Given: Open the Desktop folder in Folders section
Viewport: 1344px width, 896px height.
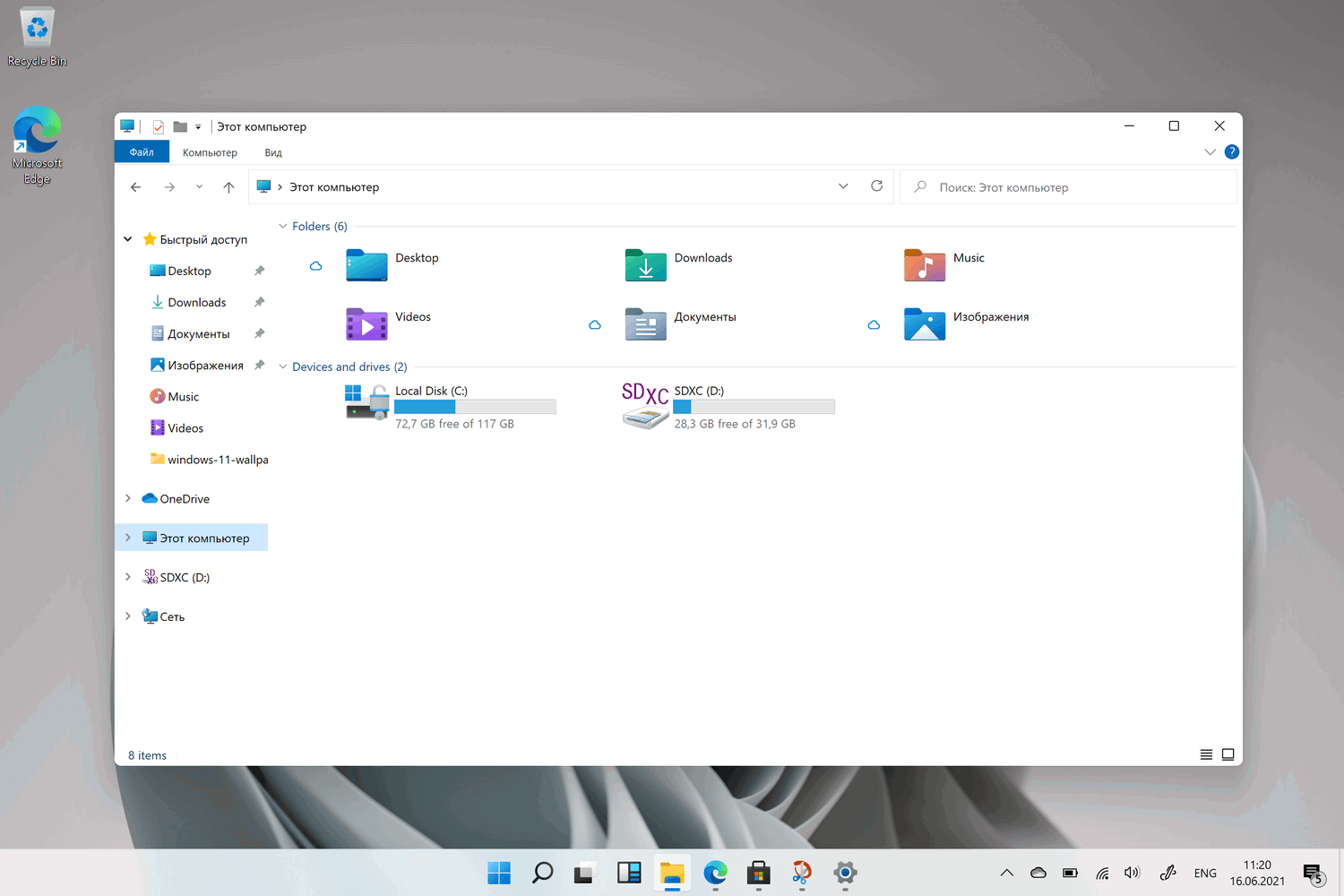Looking at the screenshot, I should (366, 265).
